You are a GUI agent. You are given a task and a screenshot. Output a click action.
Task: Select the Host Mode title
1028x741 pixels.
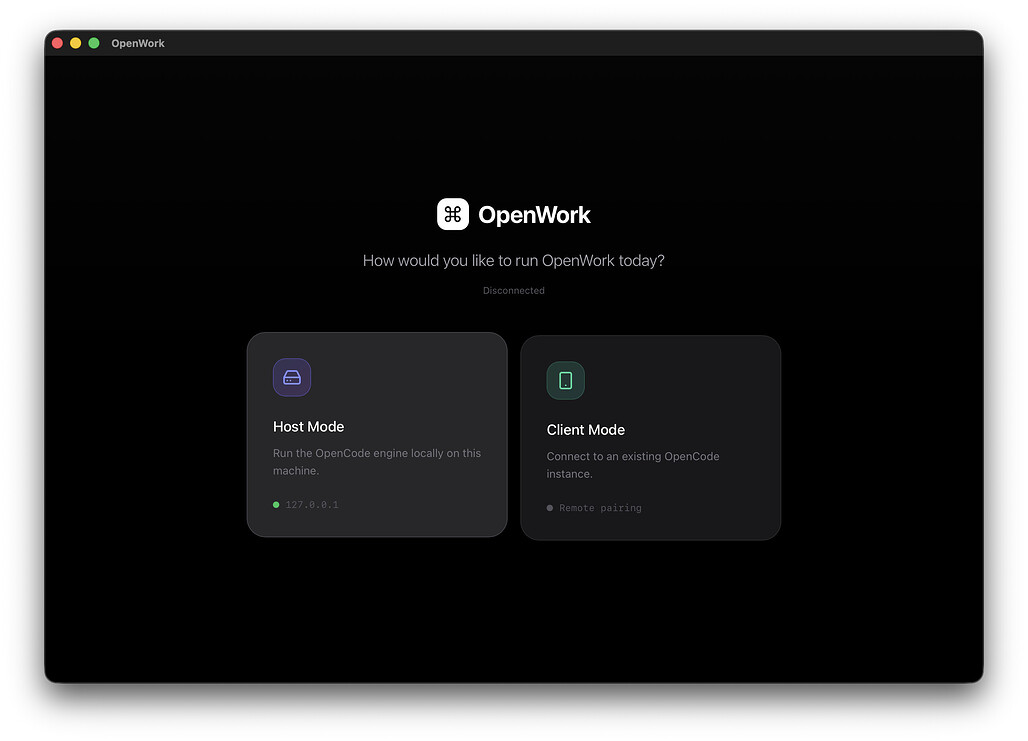click(308, 427)
